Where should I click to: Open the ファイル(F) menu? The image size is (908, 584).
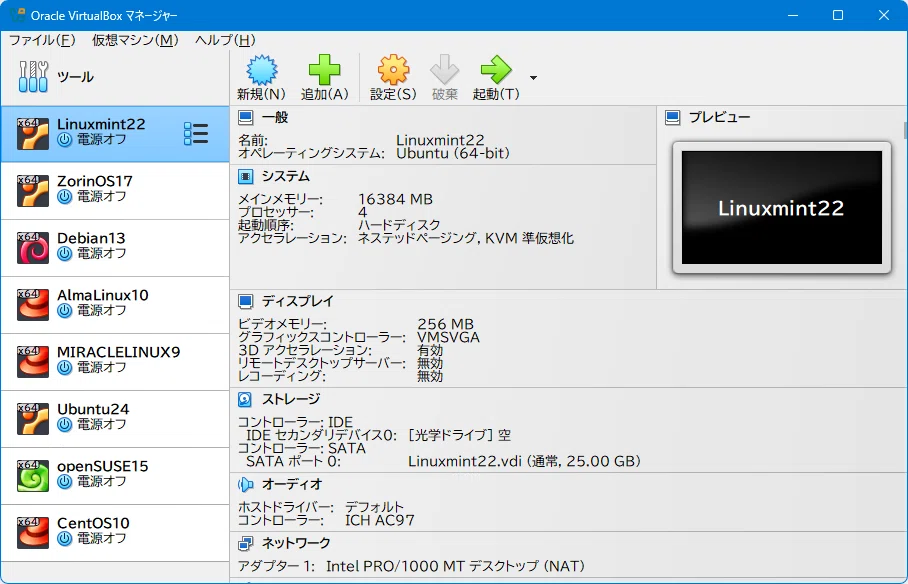tap(42, 40)
